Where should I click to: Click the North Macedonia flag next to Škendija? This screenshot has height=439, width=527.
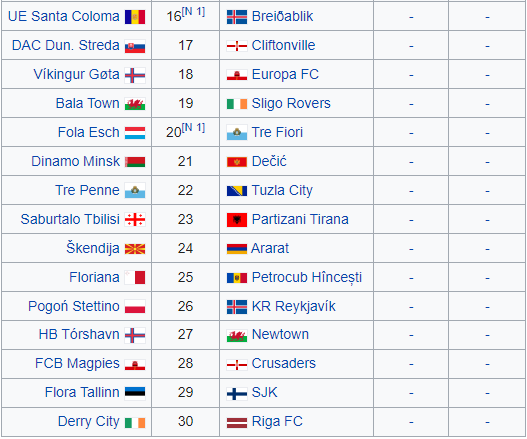(x=135, y=249)
